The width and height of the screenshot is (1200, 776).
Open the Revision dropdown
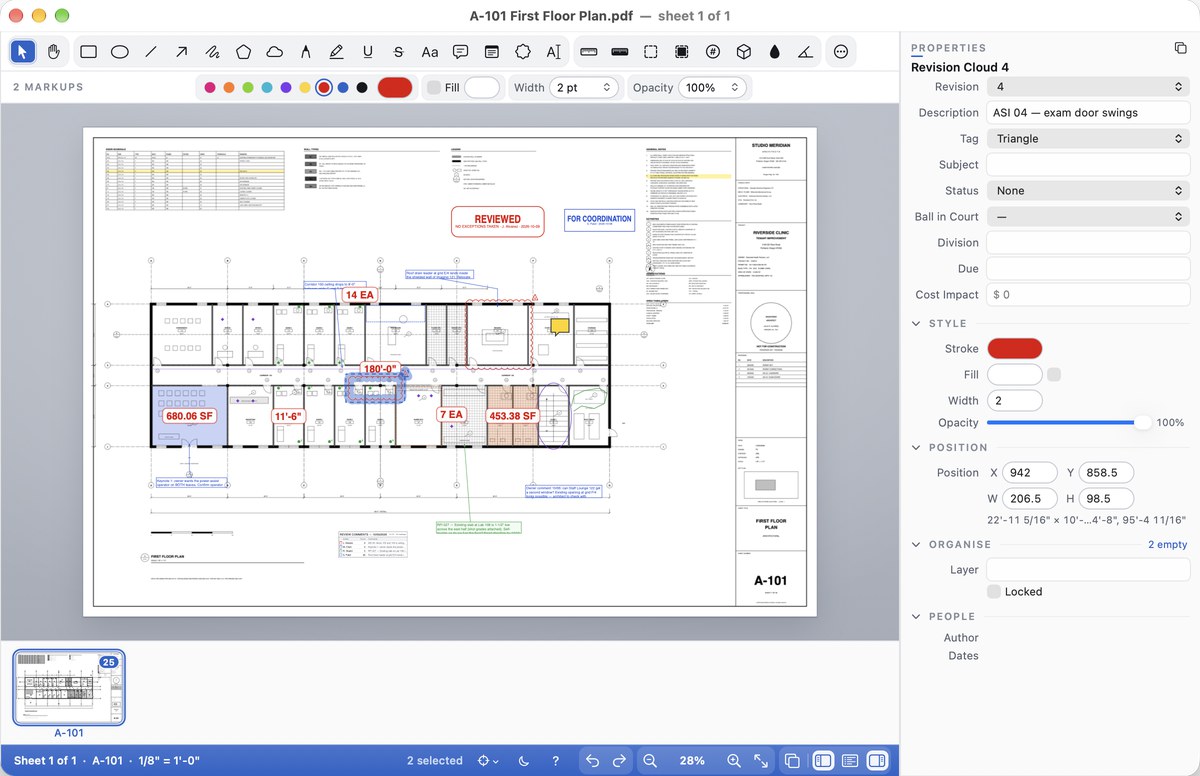pyautogui.click(x=1088, y=87)
